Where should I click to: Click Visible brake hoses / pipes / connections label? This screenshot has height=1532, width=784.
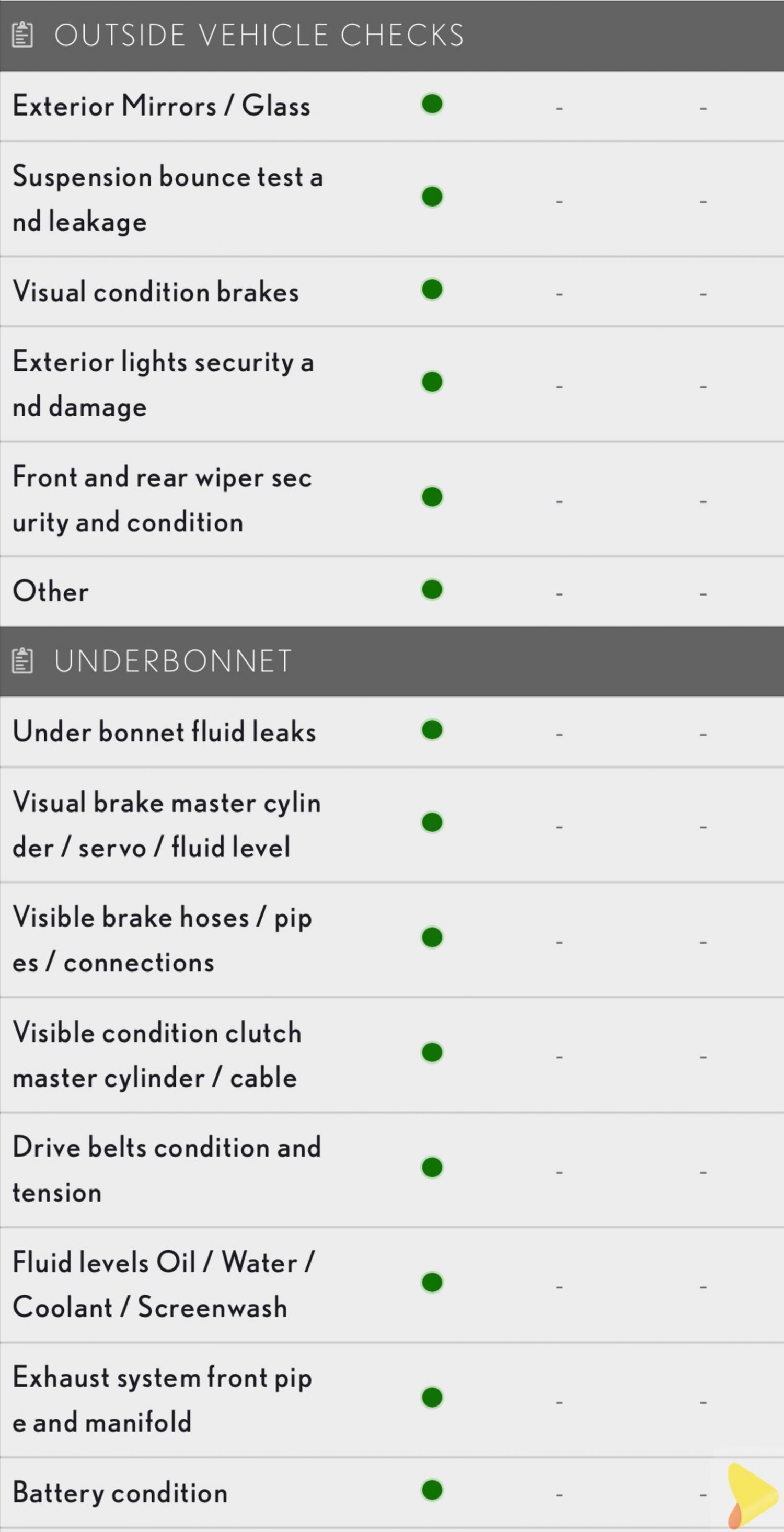[162, 940]
